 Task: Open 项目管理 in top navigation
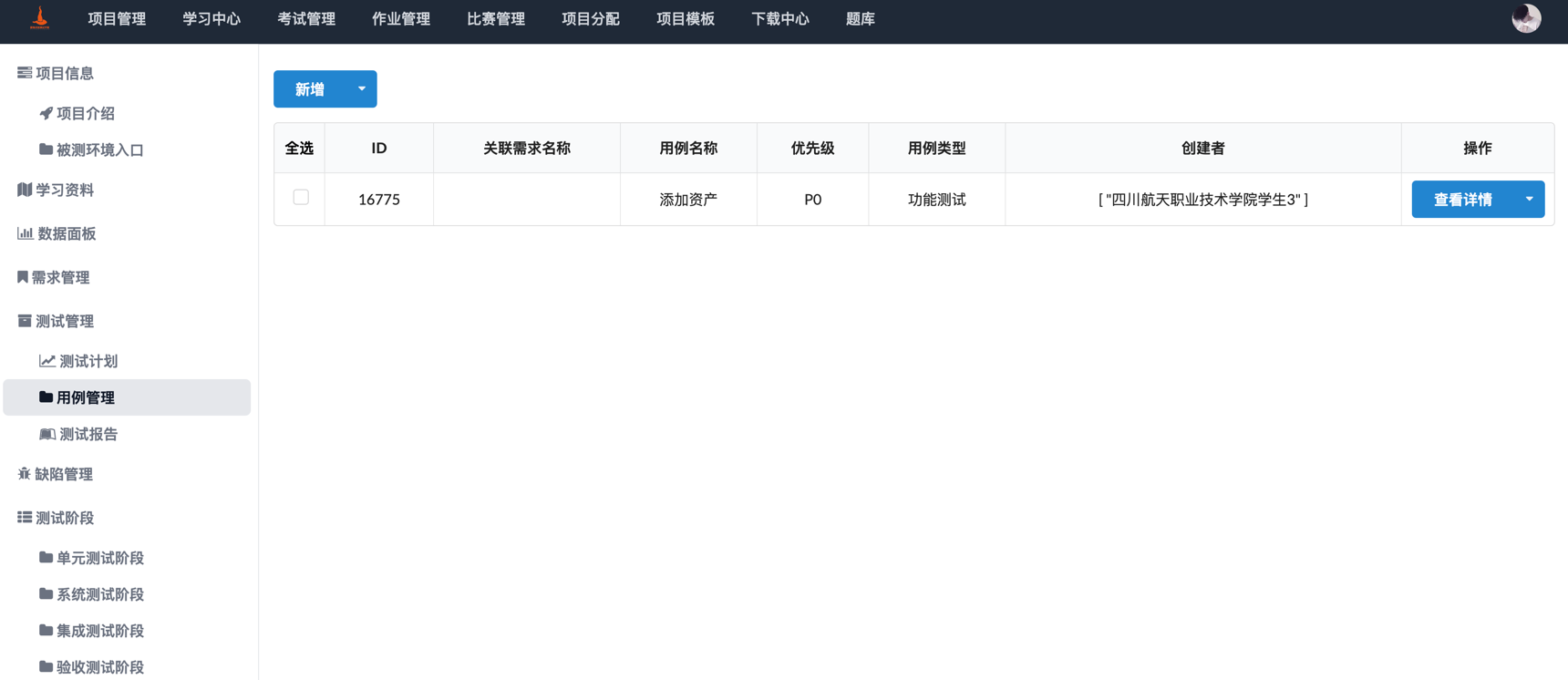[x=117, y=19]
